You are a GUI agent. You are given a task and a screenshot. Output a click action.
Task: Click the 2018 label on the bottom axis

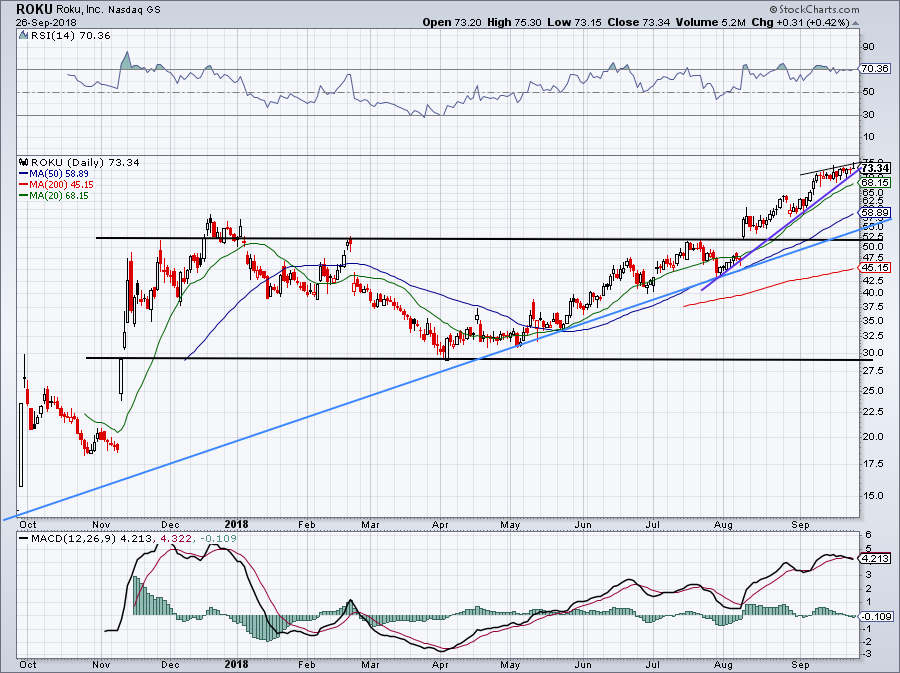(236, 665)
